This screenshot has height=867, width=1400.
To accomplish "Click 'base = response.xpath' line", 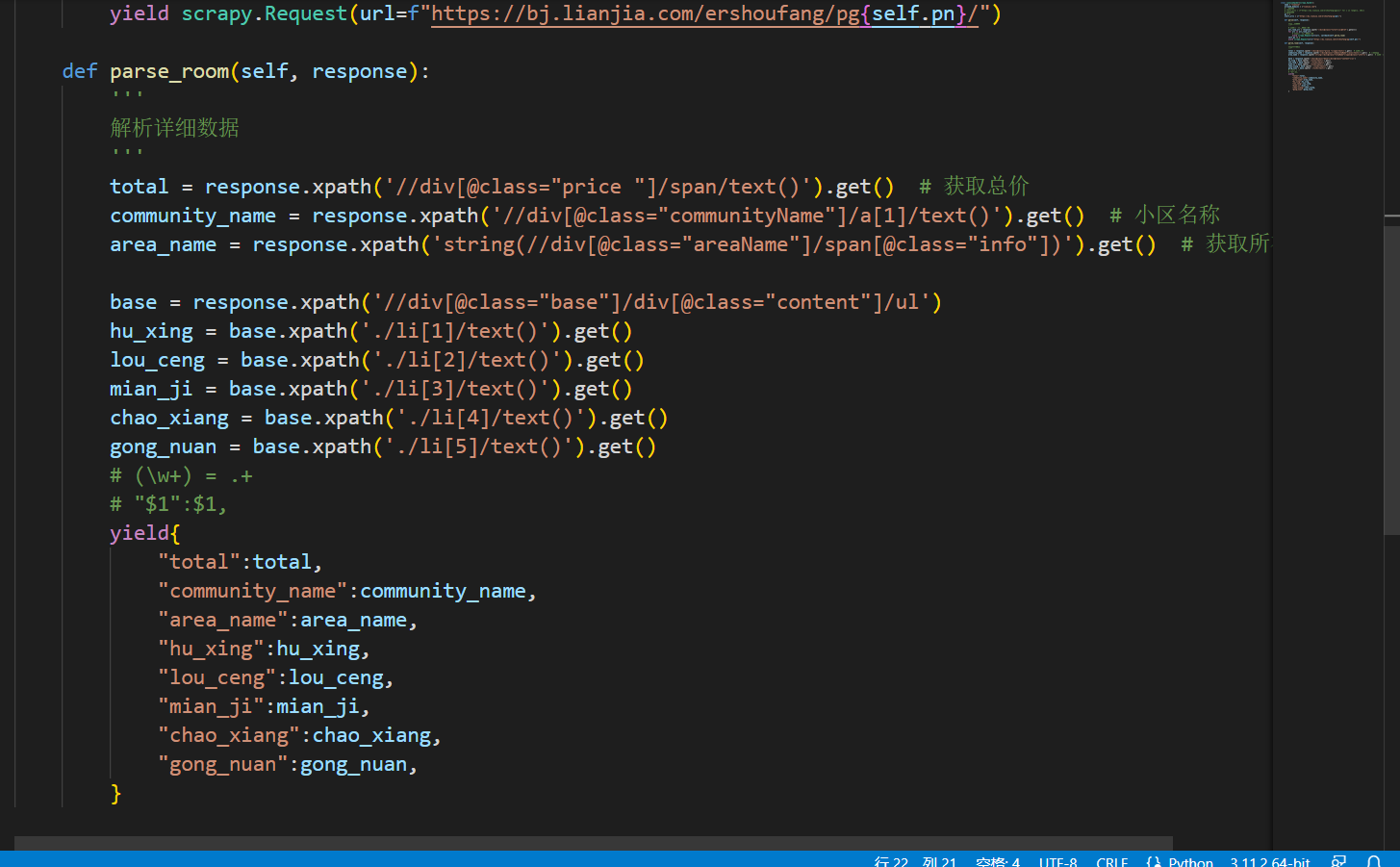I will (x=525, y=302).
